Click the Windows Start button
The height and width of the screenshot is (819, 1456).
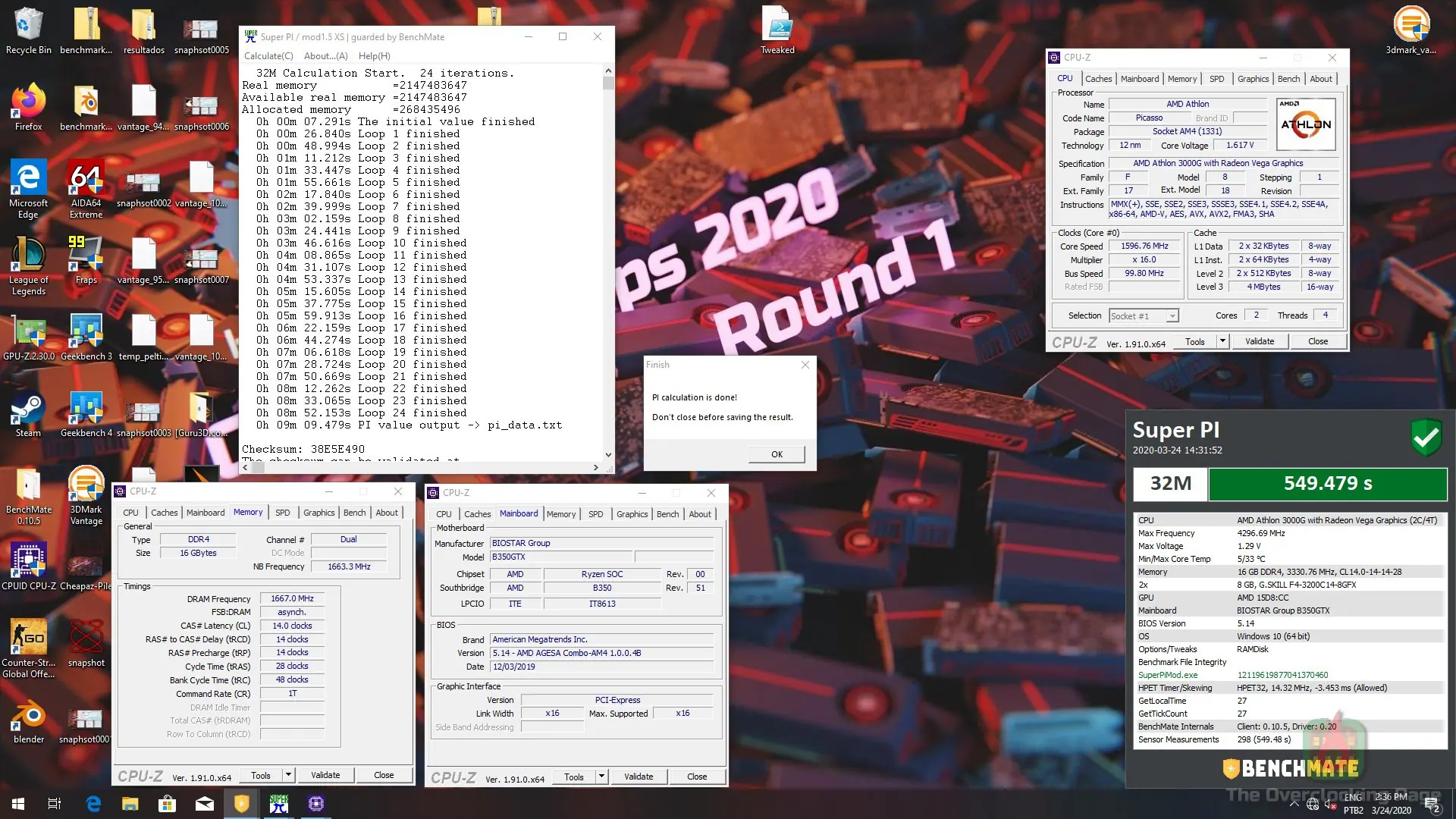pyautogui.click(x=18, y=804)
